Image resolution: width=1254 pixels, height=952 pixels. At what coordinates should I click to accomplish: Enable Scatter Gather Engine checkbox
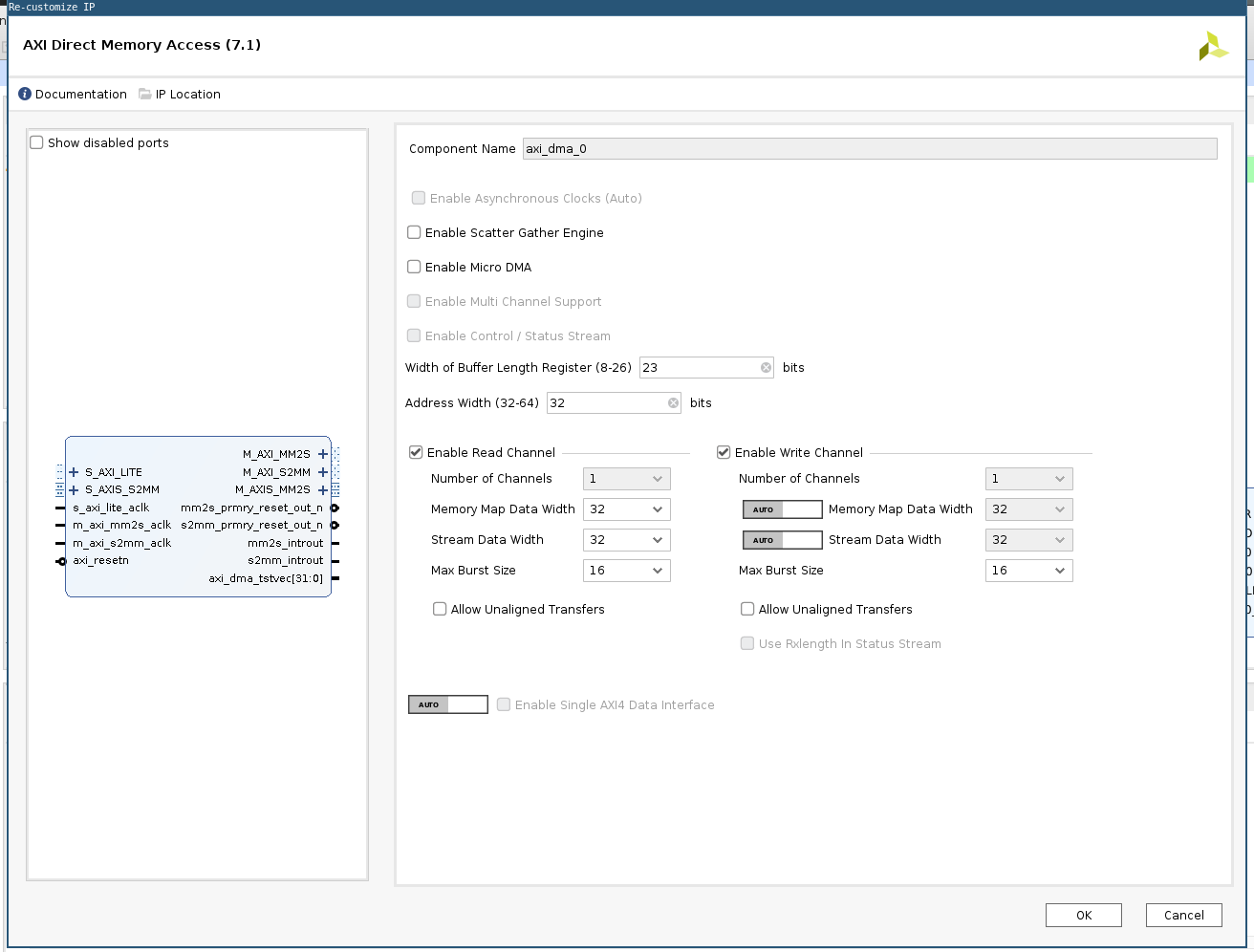[x=415, y=232]
